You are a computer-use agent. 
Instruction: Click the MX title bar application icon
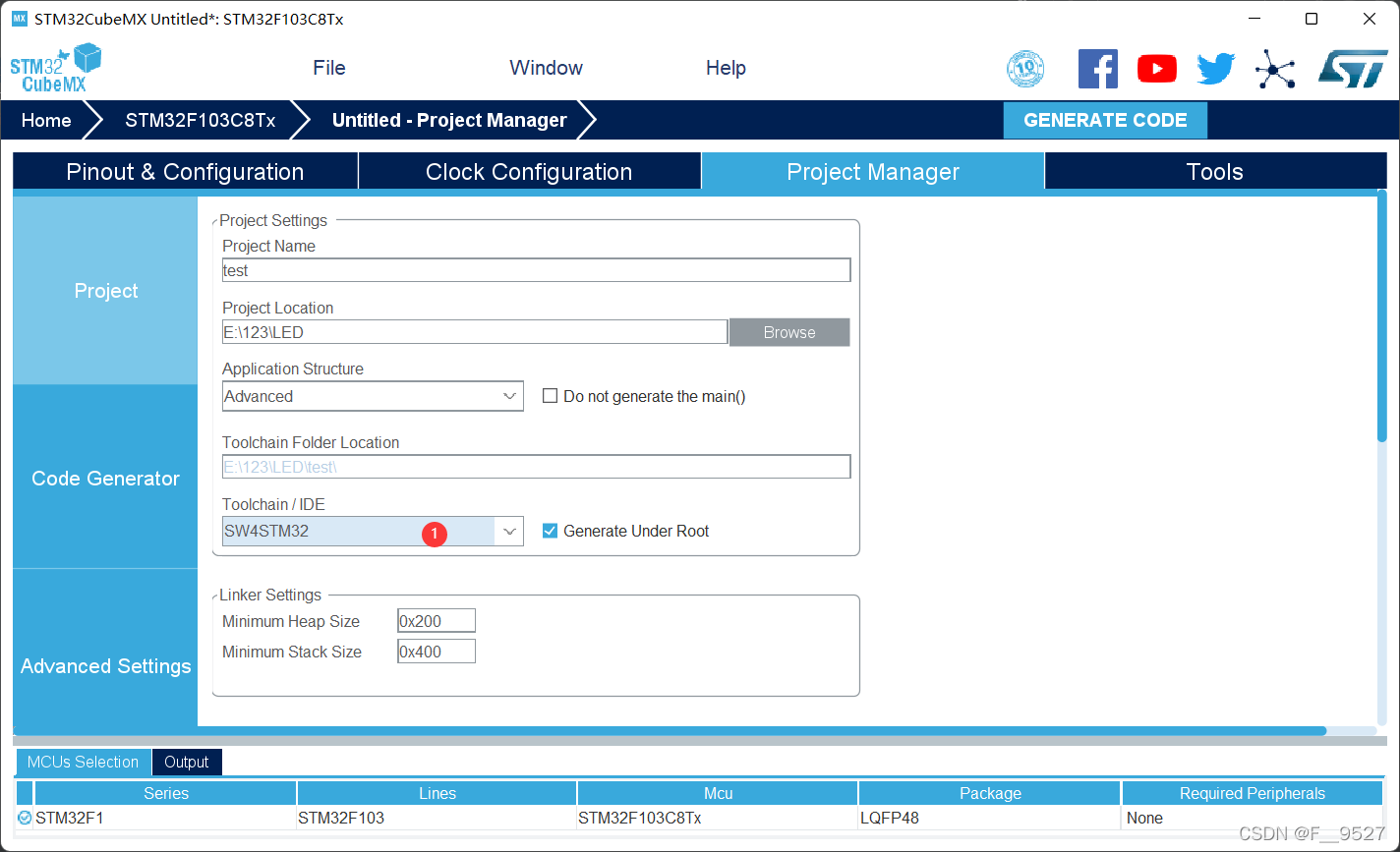click(x=19, y=19)
